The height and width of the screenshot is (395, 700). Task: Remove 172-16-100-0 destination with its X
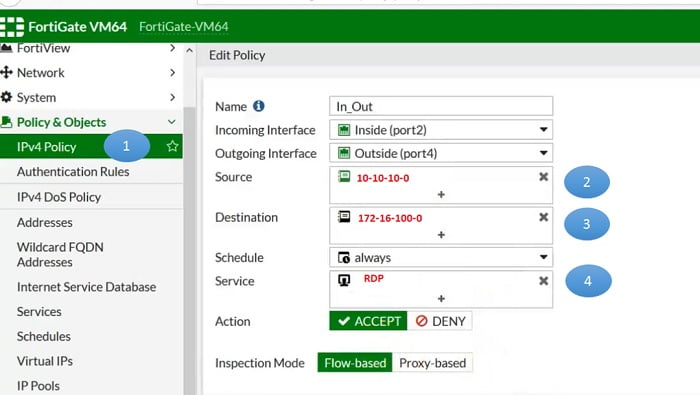[543, 217]
